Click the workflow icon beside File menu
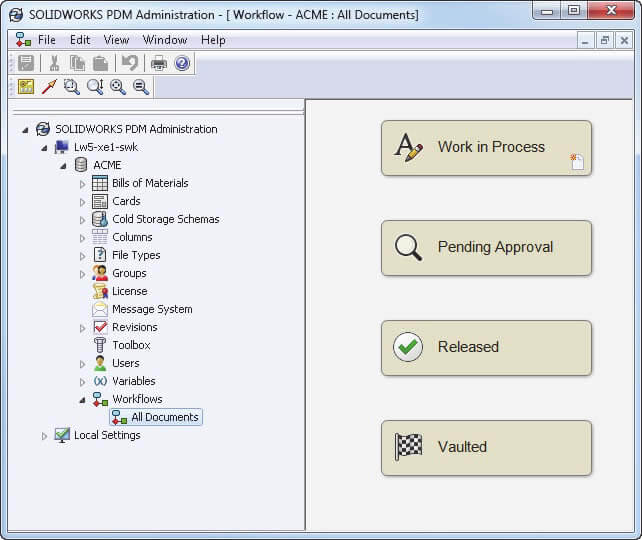642x540 pixels. [x=23, y=40]
